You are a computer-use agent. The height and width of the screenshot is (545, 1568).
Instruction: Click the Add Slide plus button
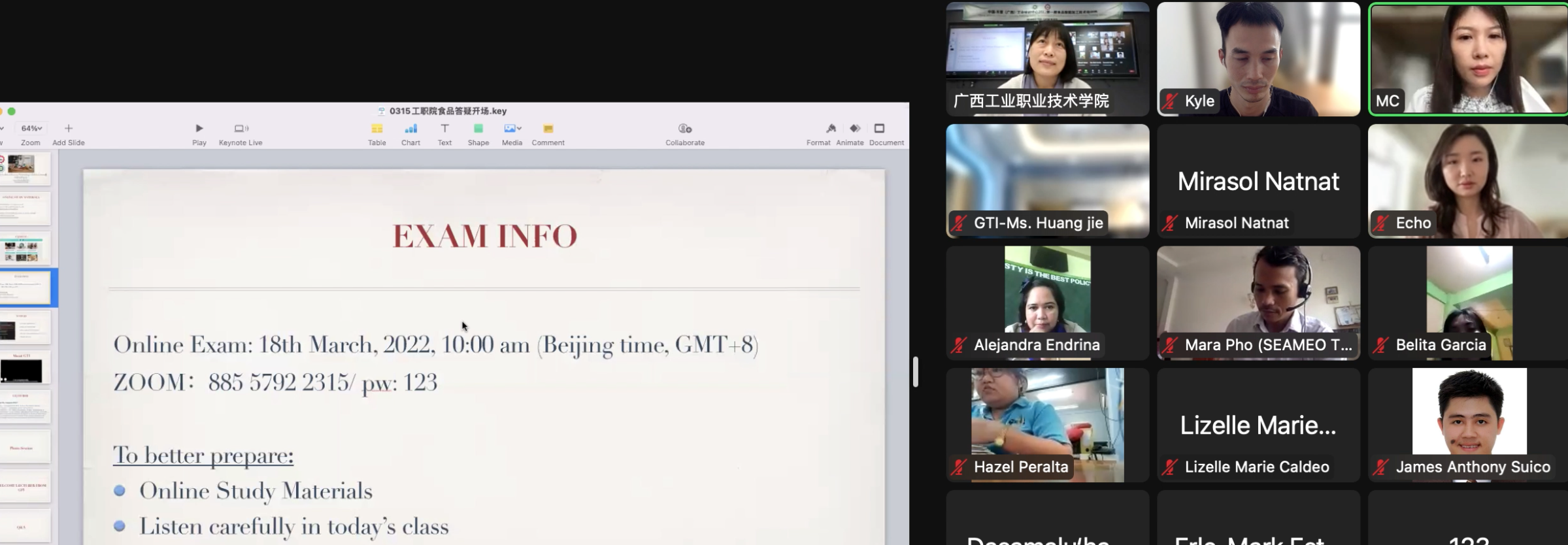point(69,129)
